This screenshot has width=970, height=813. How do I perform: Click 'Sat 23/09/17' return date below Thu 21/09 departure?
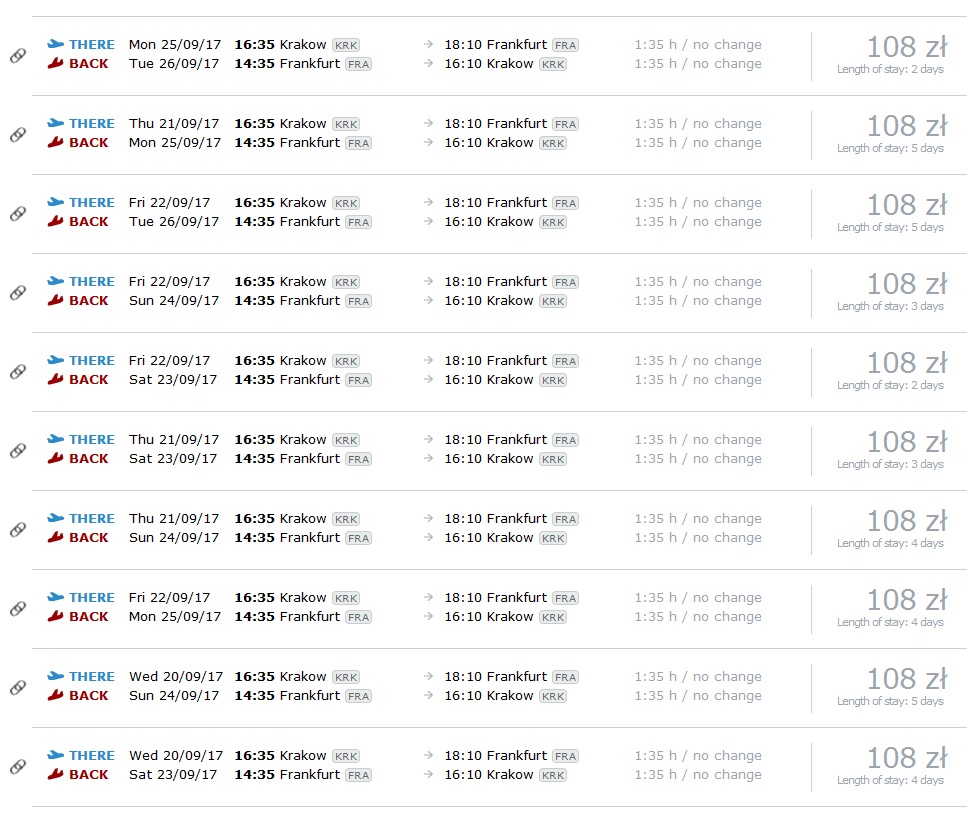pyautogui.click(x=173, y=458)
